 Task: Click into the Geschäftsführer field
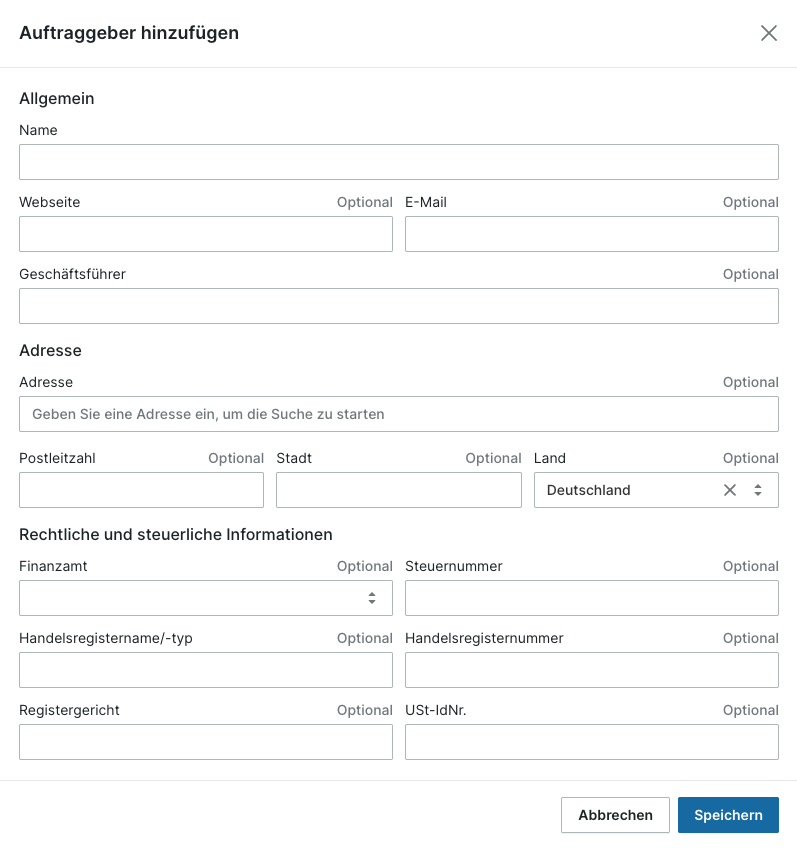(x=399, y=306)
